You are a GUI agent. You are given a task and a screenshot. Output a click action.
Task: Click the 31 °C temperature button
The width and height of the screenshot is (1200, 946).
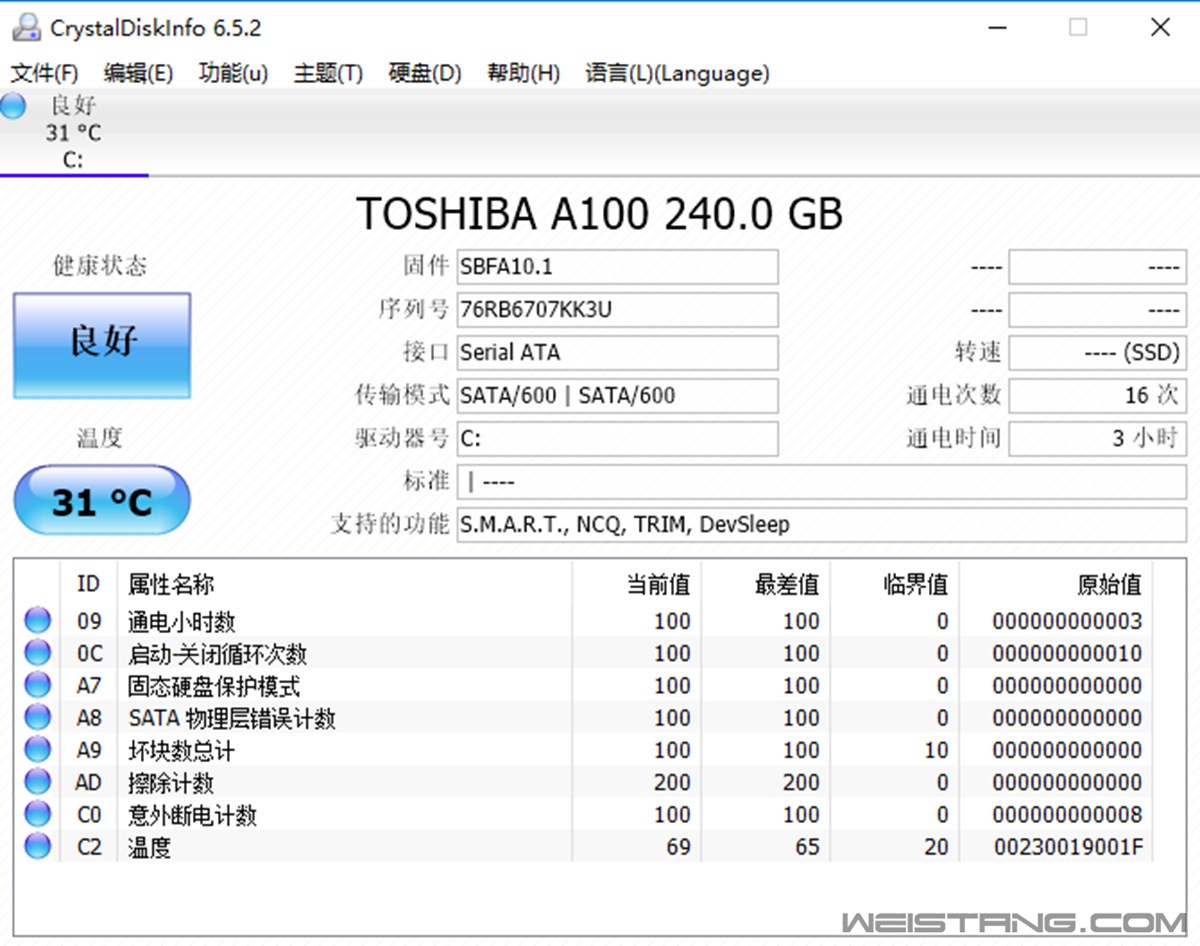(102, 500)
